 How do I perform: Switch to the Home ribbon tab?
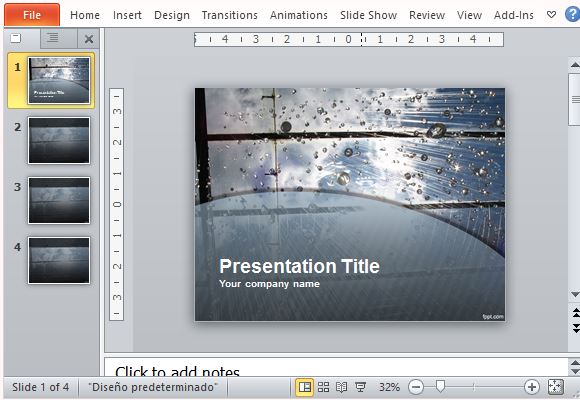pos(85,15)
